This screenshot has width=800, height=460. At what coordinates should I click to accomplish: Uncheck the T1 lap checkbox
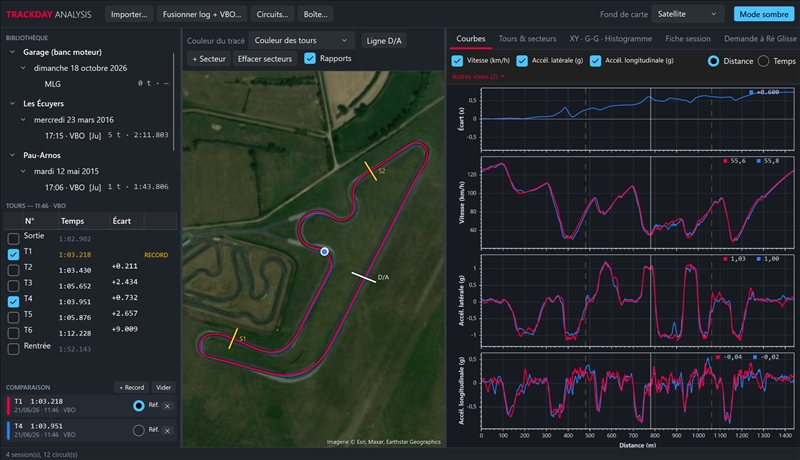[14, 254]
